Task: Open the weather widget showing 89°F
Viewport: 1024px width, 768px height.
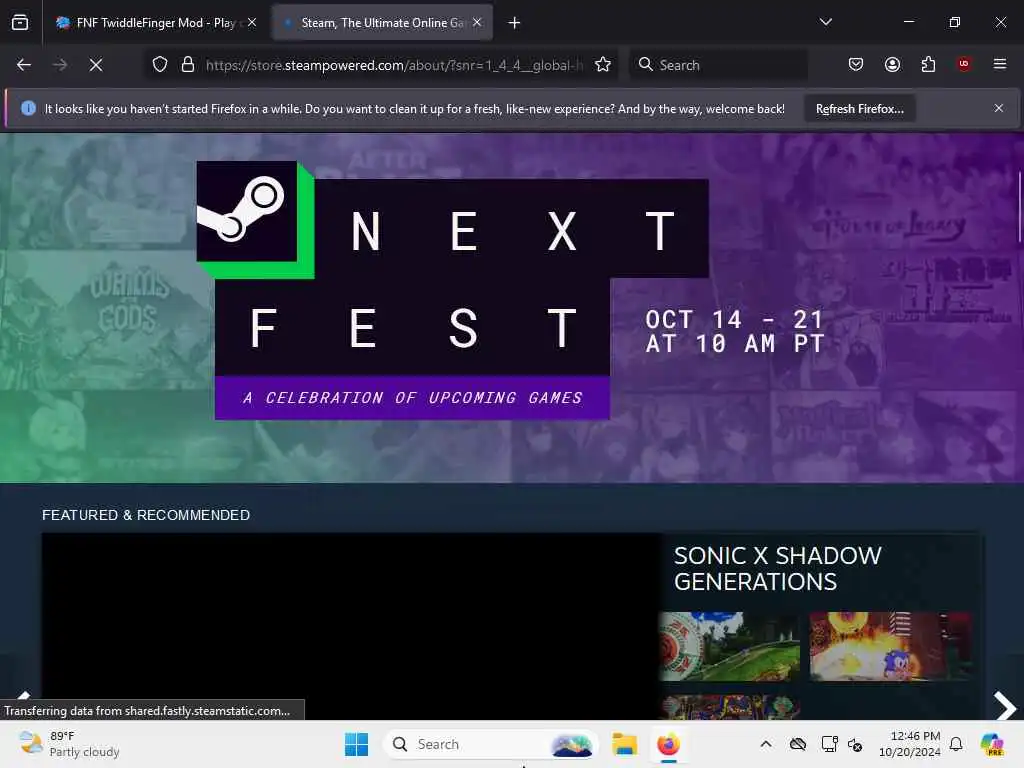Action: pyautogui.click(x=69, y=744)
